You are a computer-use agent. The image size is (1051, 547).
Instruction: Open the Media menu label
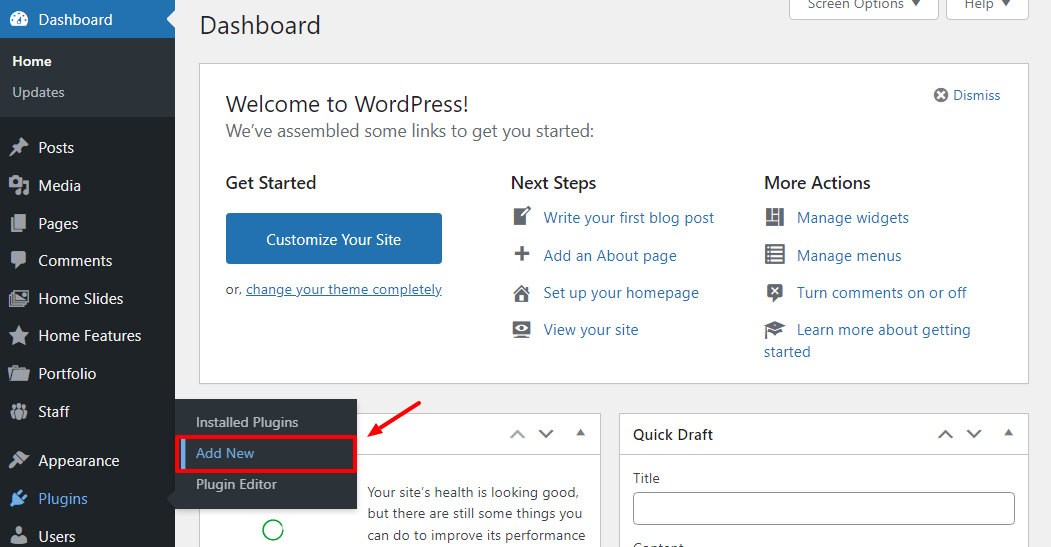(x=59, y=186)
